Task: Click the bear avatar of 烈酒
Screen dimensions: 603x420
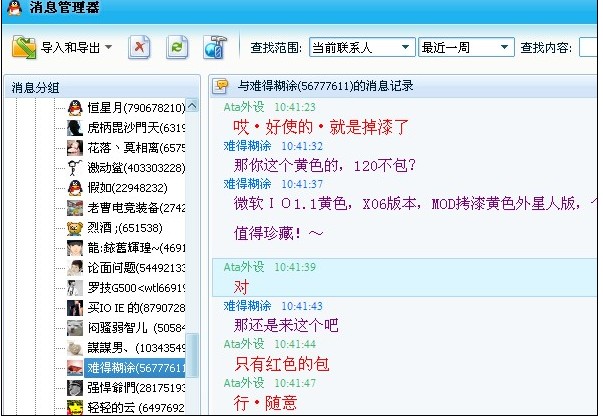Action: coord(74,227)
